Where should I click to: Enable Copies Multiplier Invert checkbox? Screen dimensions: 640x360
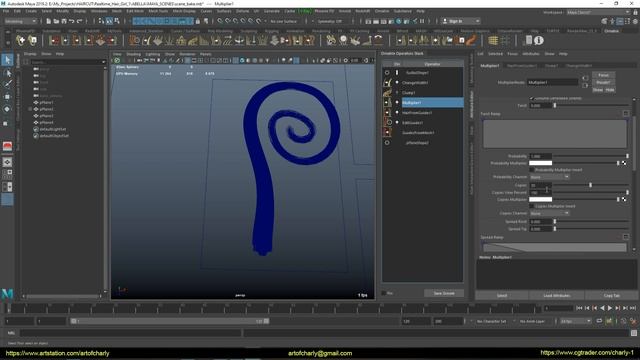click(x=531, y=206)
